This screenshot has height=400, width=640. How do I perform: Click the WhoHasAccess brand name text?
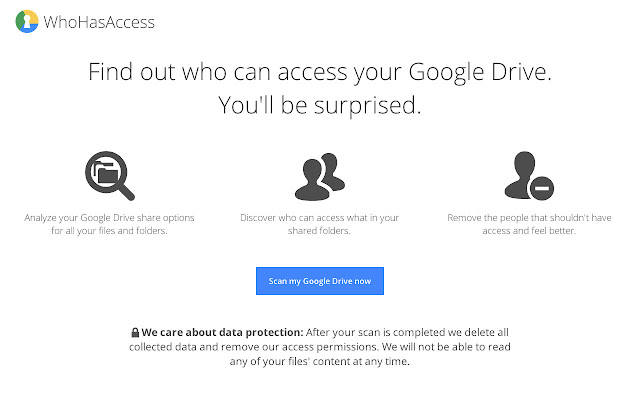98,21
